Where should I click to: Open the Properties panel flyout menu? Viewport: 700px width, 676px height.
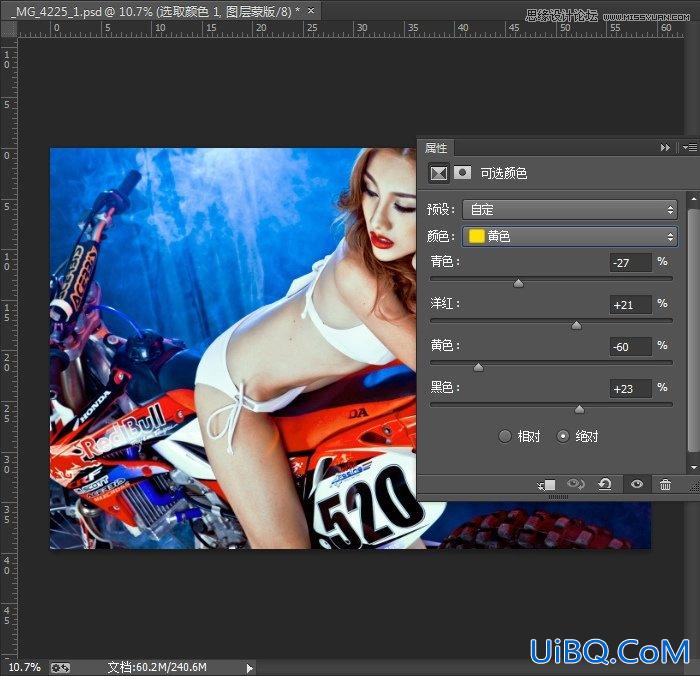click(x=690, y=147)
